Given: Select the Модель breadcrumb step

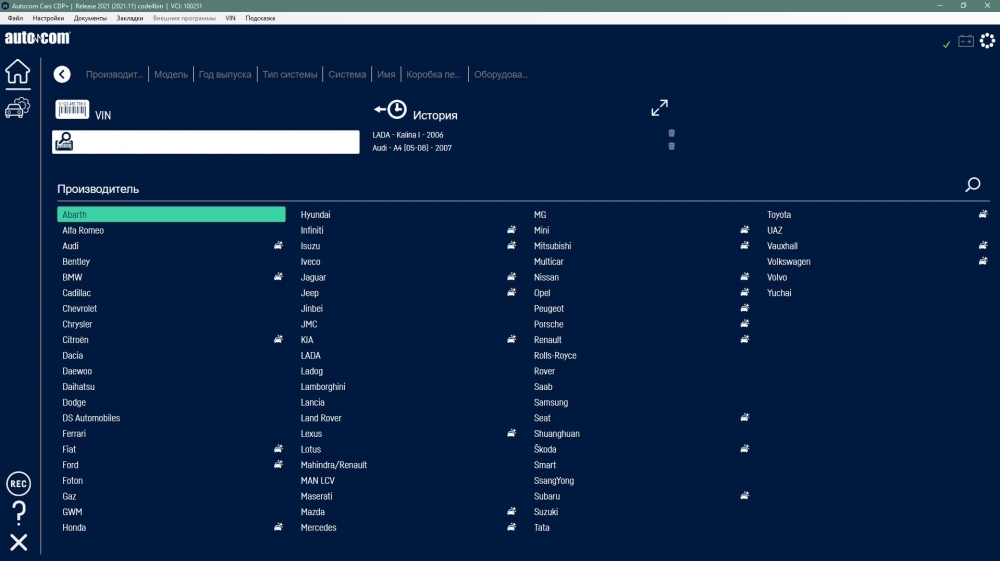Looking at the screenshot, I should pos(171,75).
